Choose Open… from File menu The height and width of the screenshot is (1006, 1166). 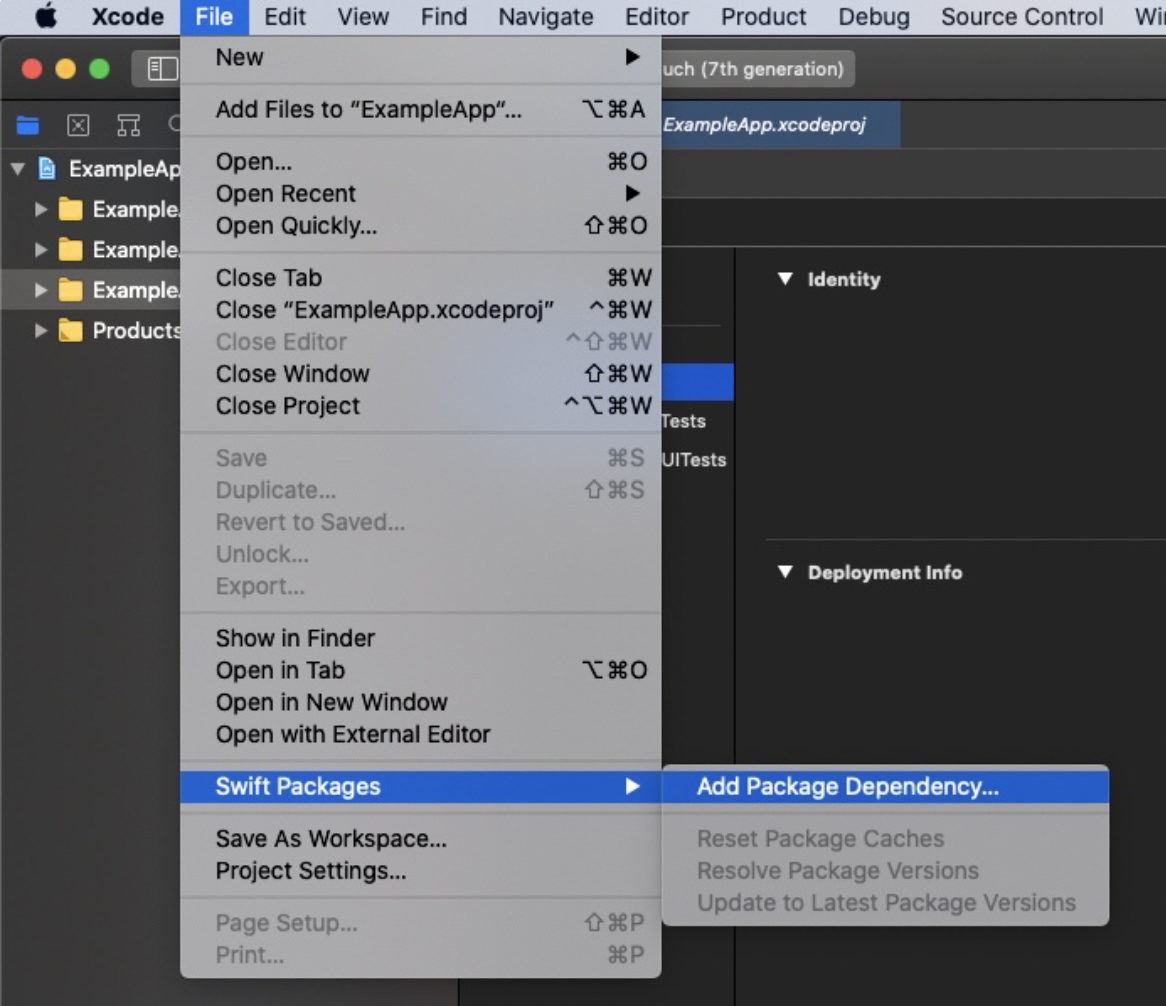[x=420, y=161]
